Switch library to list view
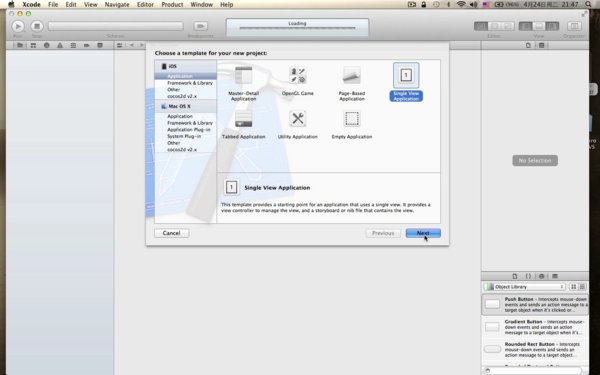The width and height of the screenshot is (600, 375). [582, 287]
